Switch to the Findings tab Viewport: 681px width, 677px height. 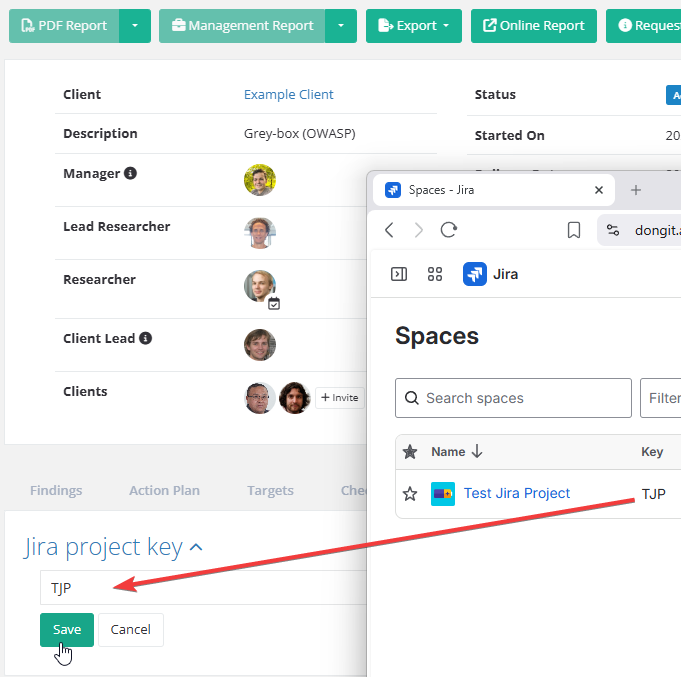pos(56,490)
